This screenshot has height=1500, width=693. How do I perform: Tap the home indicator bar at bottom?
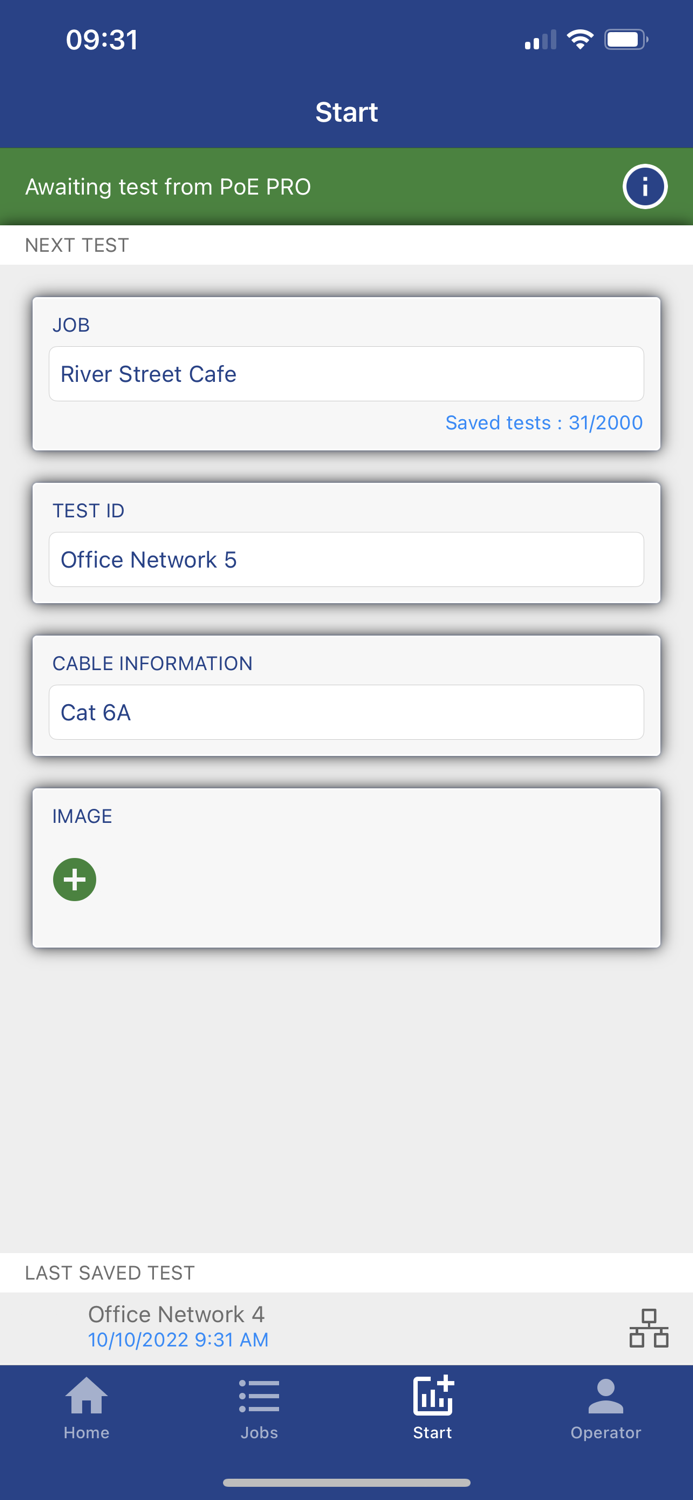(x=347, y=1483)
